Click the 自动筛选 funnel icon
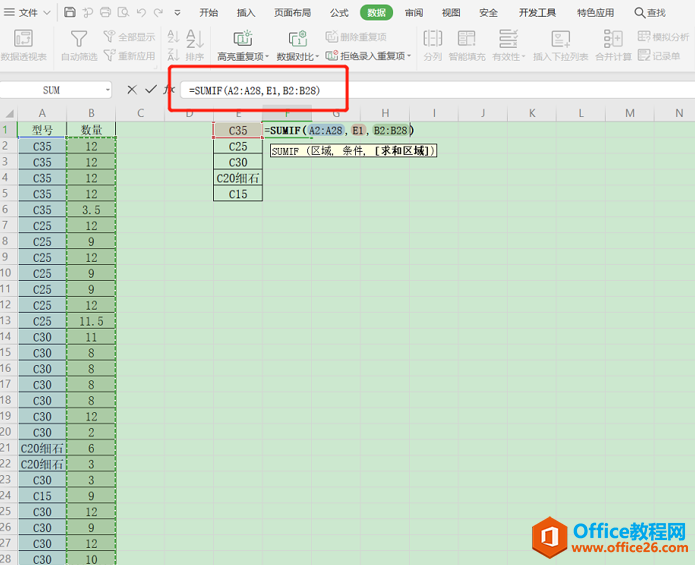 tap(79, 39)
